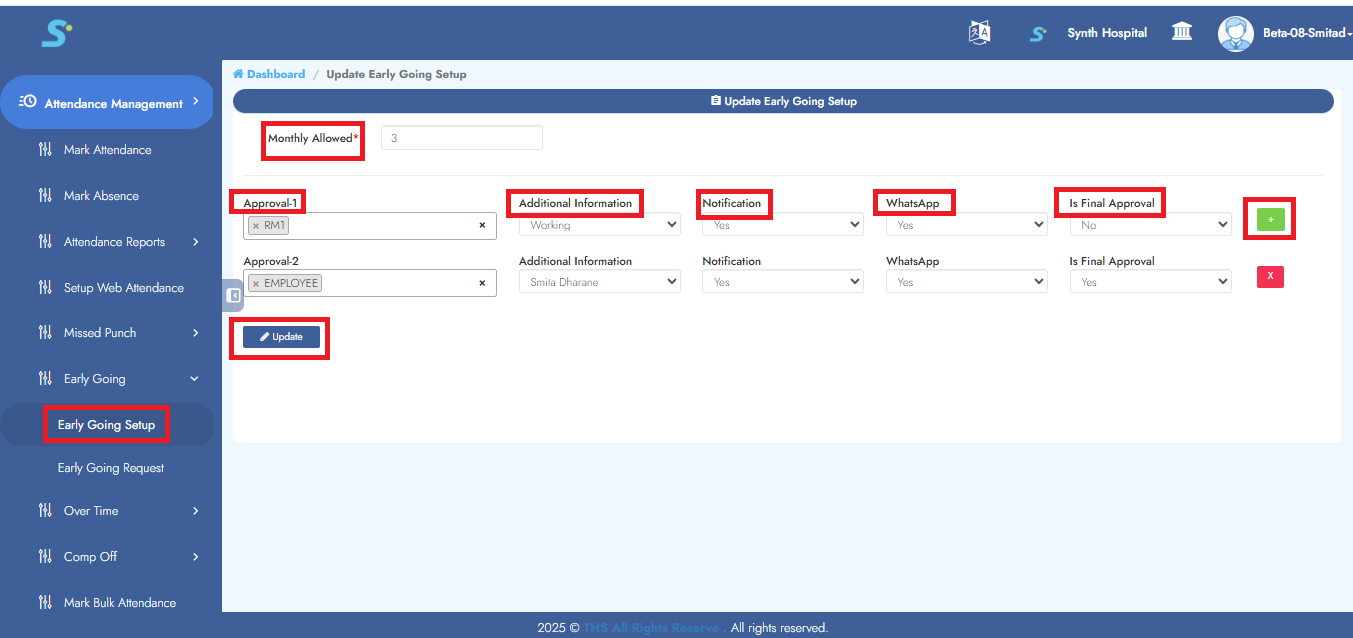The height and width of the screenshot is (638, 1353).
Task: Click the Update button
Action: click(281, 337)
